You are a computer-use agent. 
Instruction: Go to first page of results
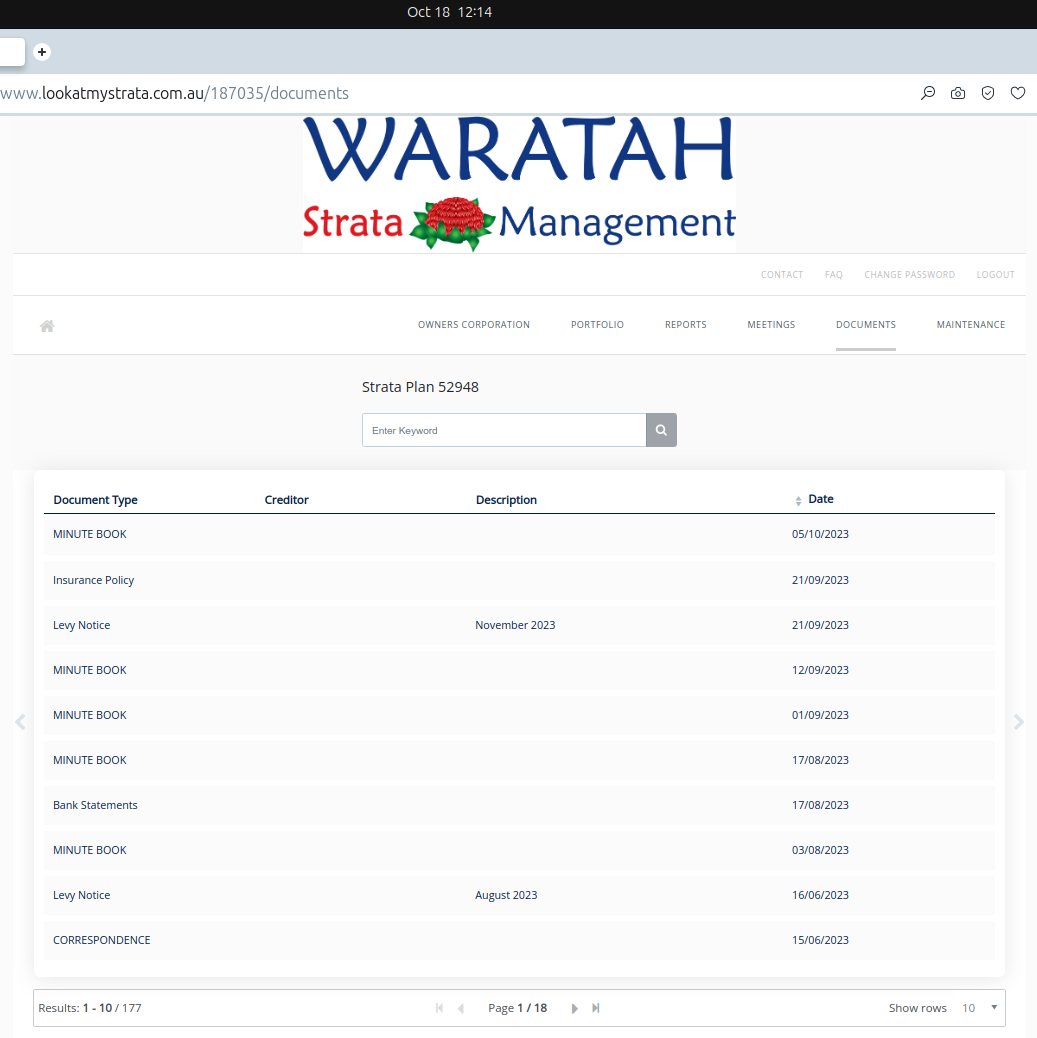click(439, 1008)
